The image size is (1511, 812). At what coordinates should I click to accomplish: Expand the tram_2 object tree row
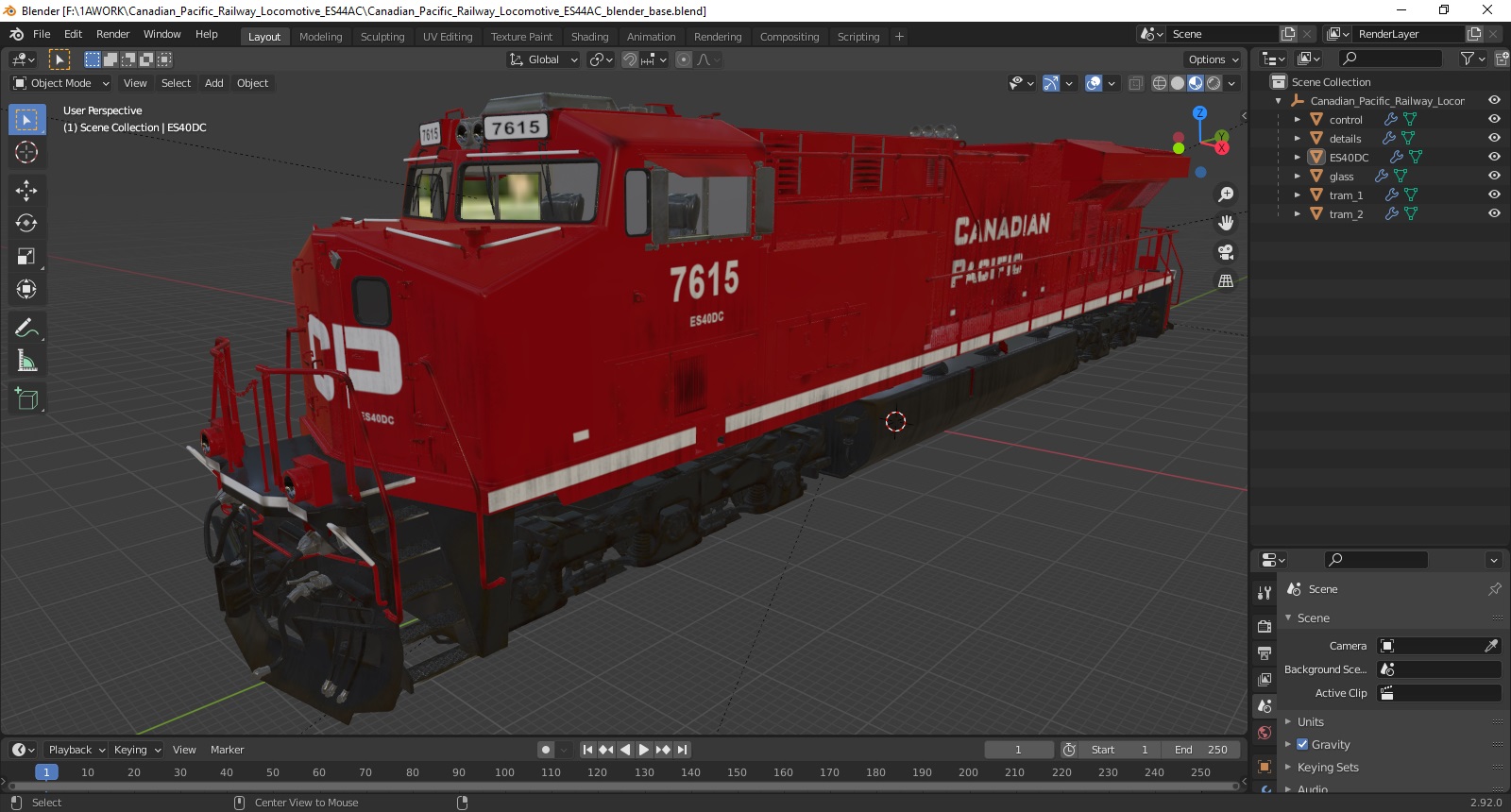point(1298,214)
